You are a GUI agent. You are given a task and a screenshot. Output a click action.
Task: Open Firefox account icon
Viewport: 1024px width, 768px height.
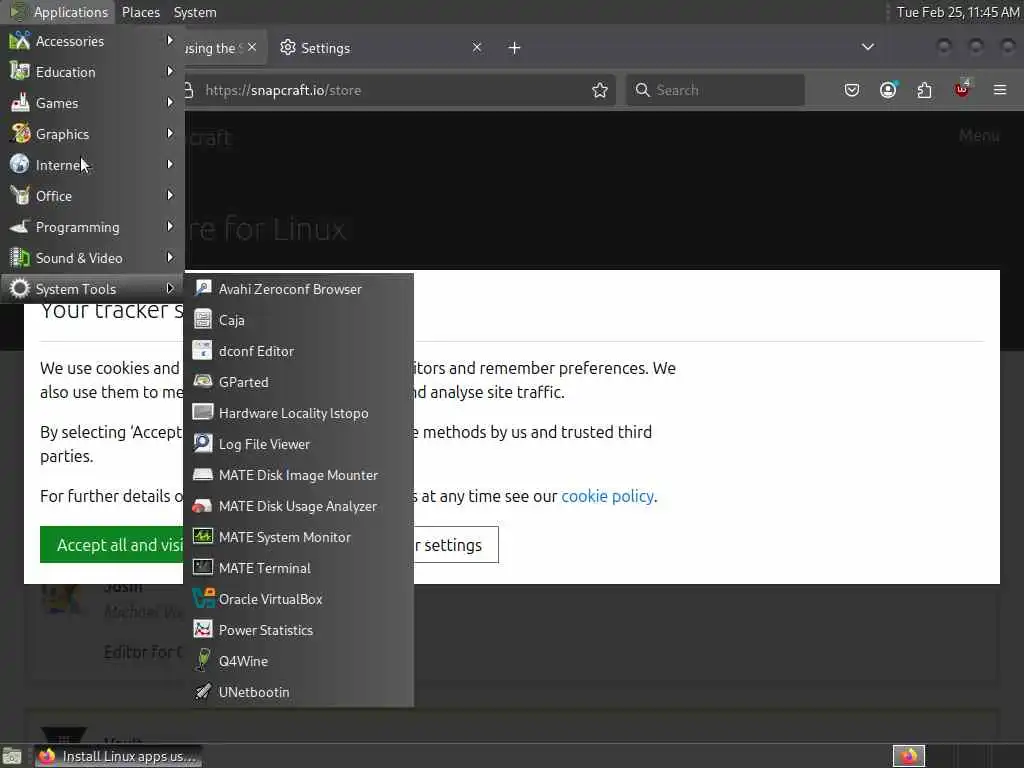point(888,90)
